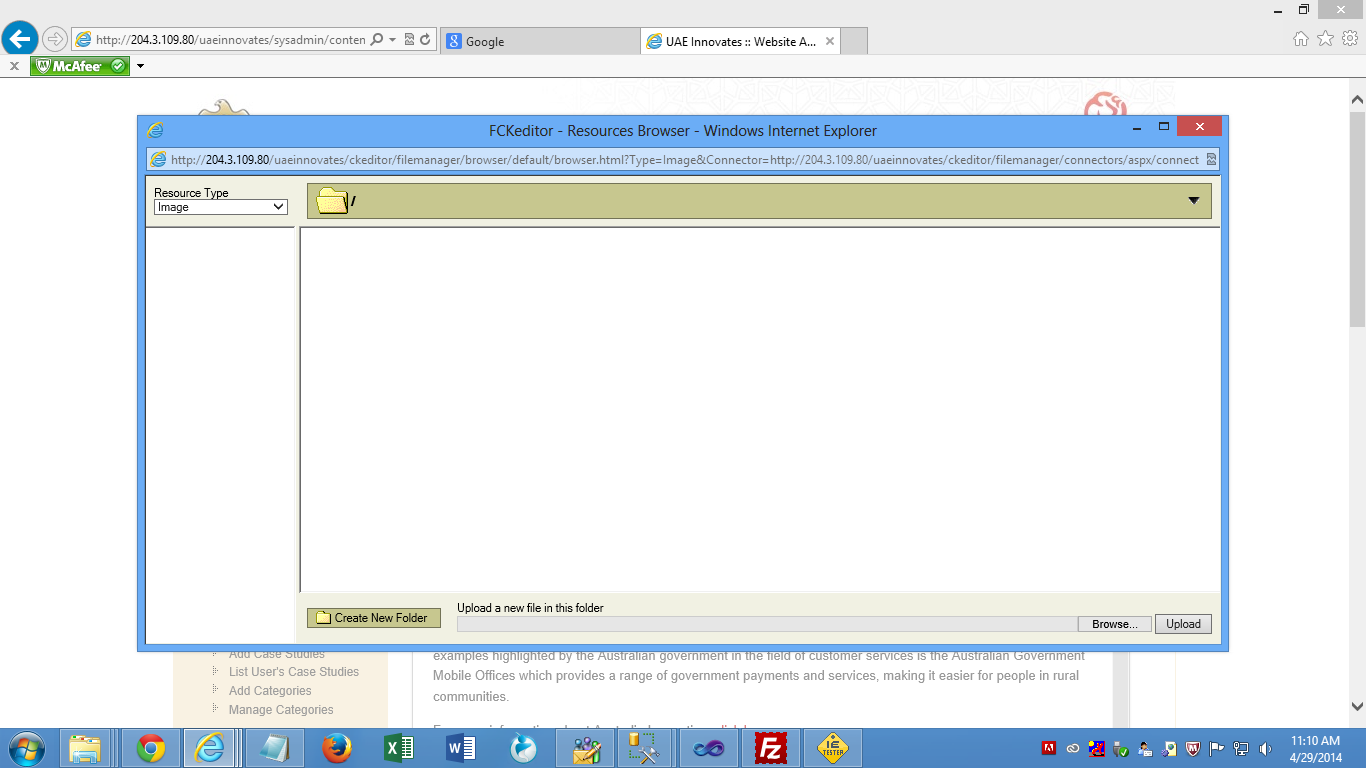Screen dimensions: 1366x768
Task: Switch to the Google tab
Action: click(540, 41)
